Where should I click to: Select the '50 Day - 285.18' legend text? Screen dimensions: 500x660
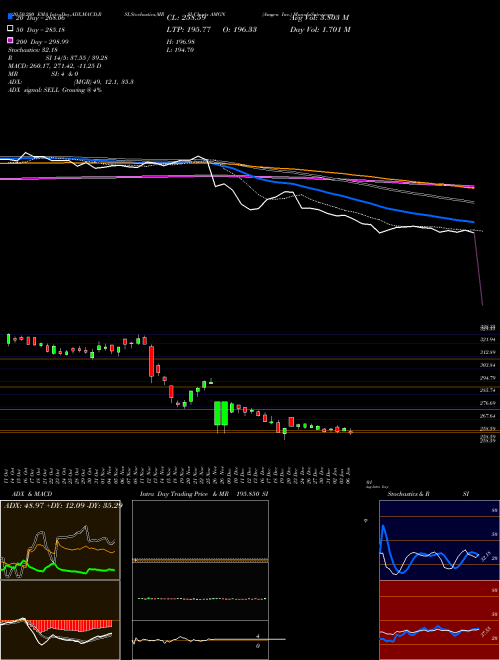[x=40, y=29]
